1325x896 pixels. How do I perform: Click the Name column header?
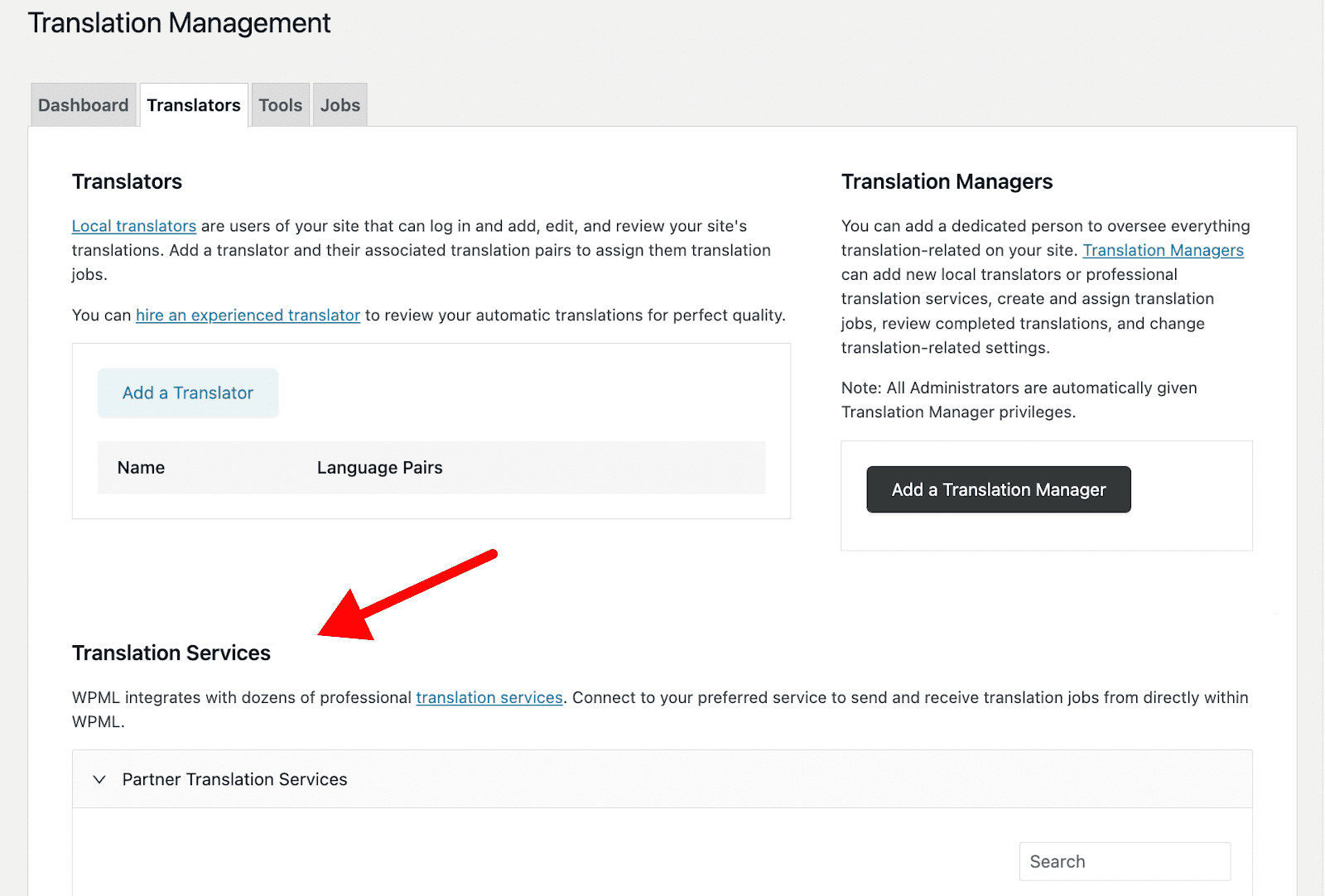(x=141, y=467)
